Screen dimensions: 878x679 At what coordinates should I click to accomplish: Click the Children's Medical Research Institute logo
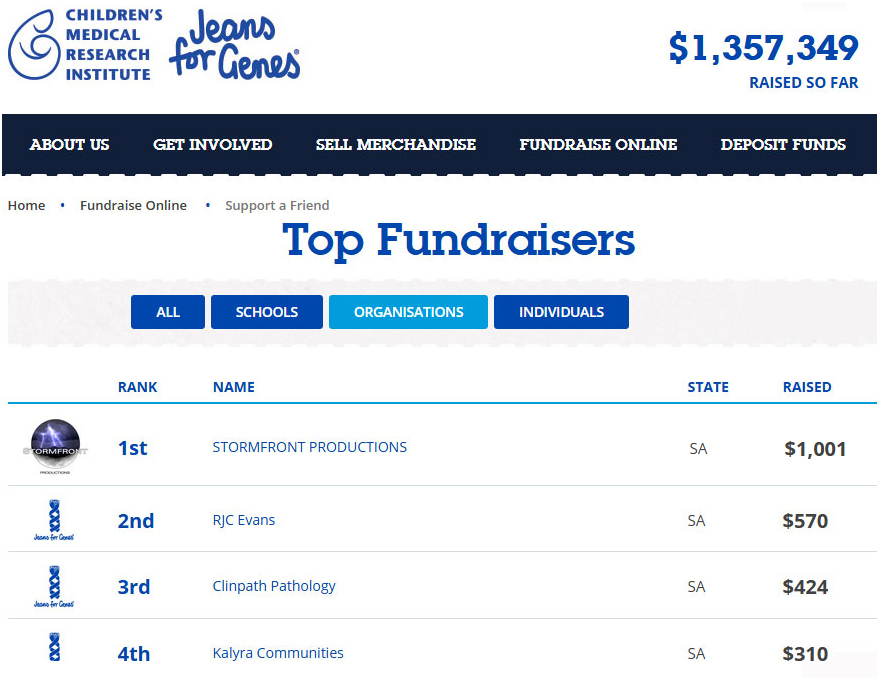[85, 45]
